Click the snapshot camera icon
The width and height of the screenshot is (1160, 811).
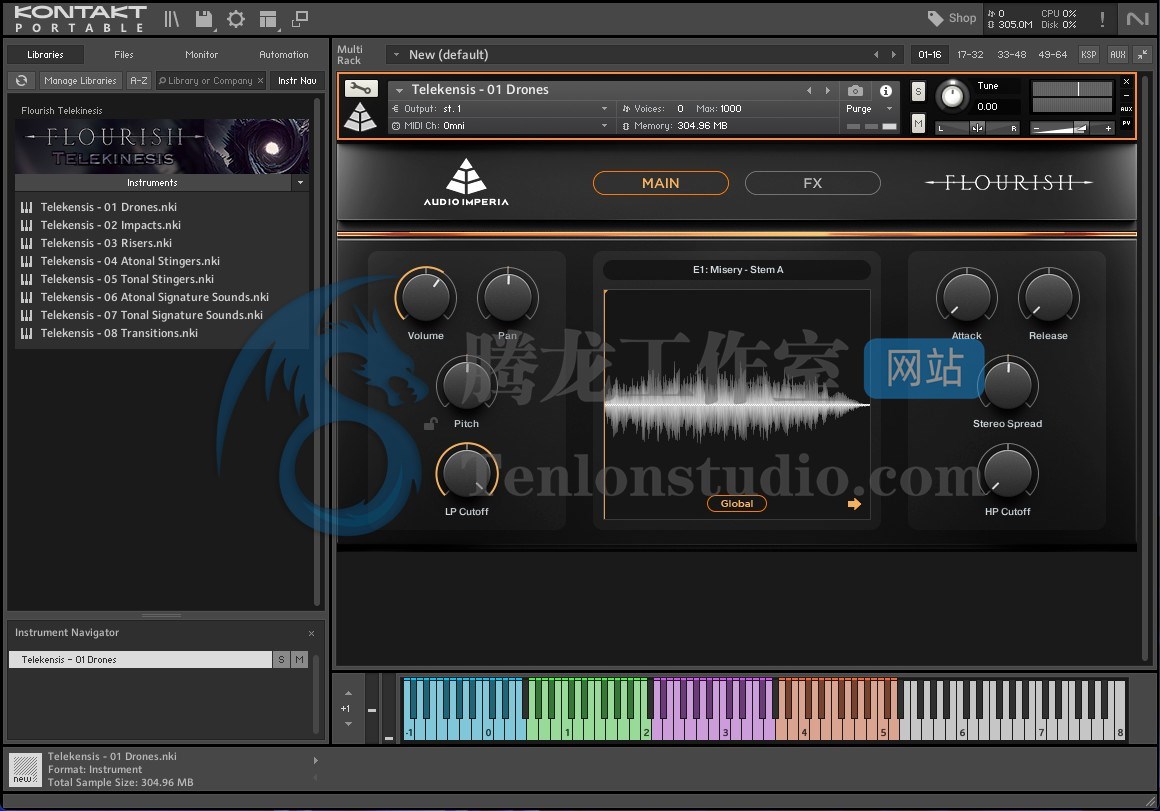(x=855, y=90)
